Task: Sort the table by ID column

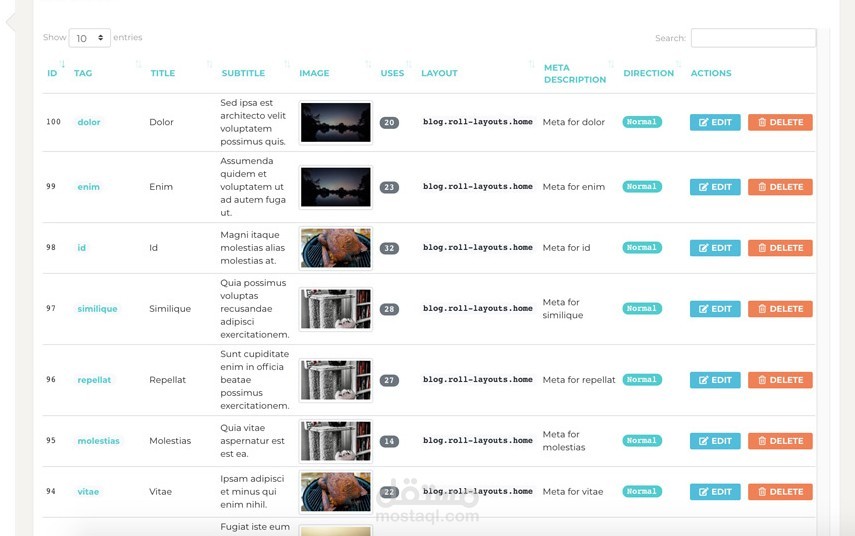Action: [x=52, y=73]
